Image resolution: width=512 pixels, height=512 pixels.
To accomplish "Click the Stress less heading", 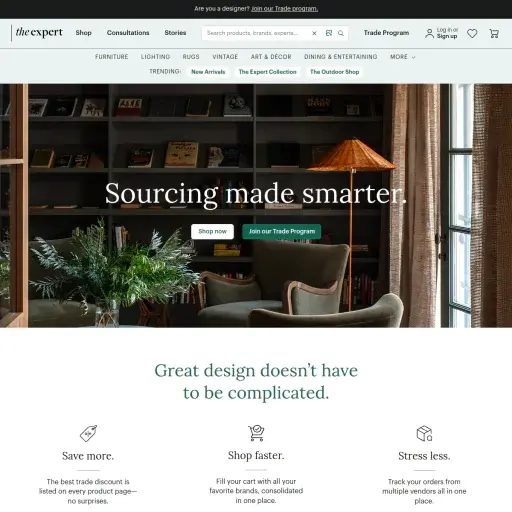I will coord(424,456).
